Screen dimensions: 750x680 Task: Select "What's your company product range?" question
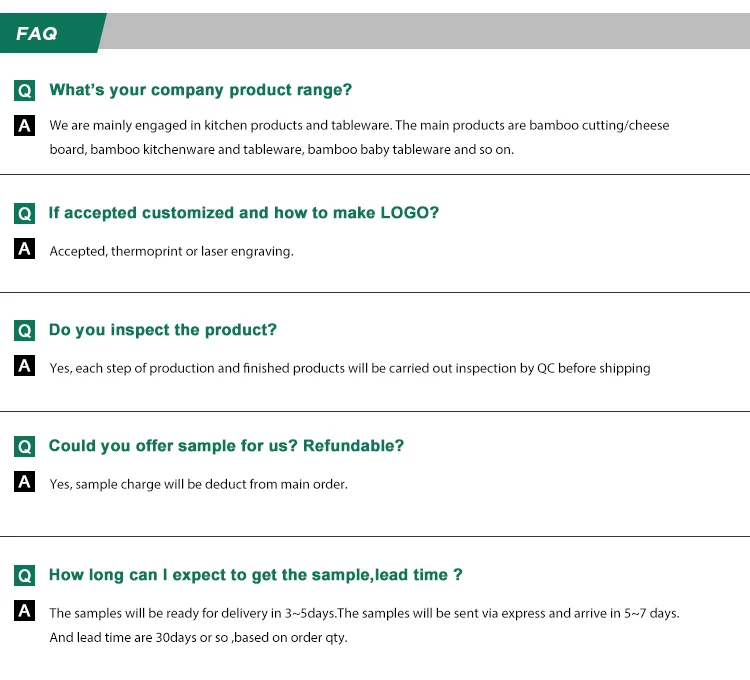(x=201, y=90)
